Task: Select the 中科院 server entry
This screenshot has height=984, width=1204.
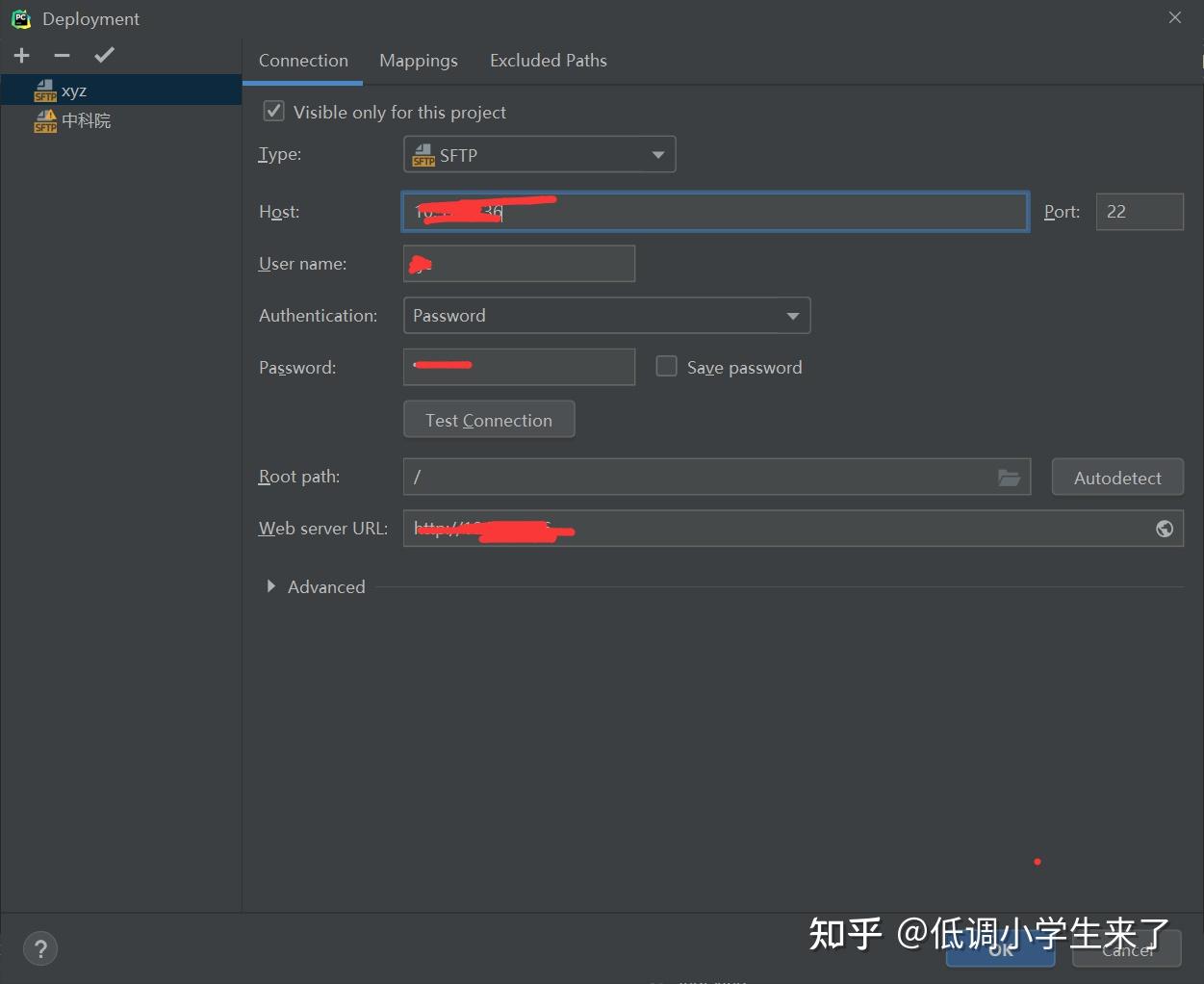Action: coord(85,120)
